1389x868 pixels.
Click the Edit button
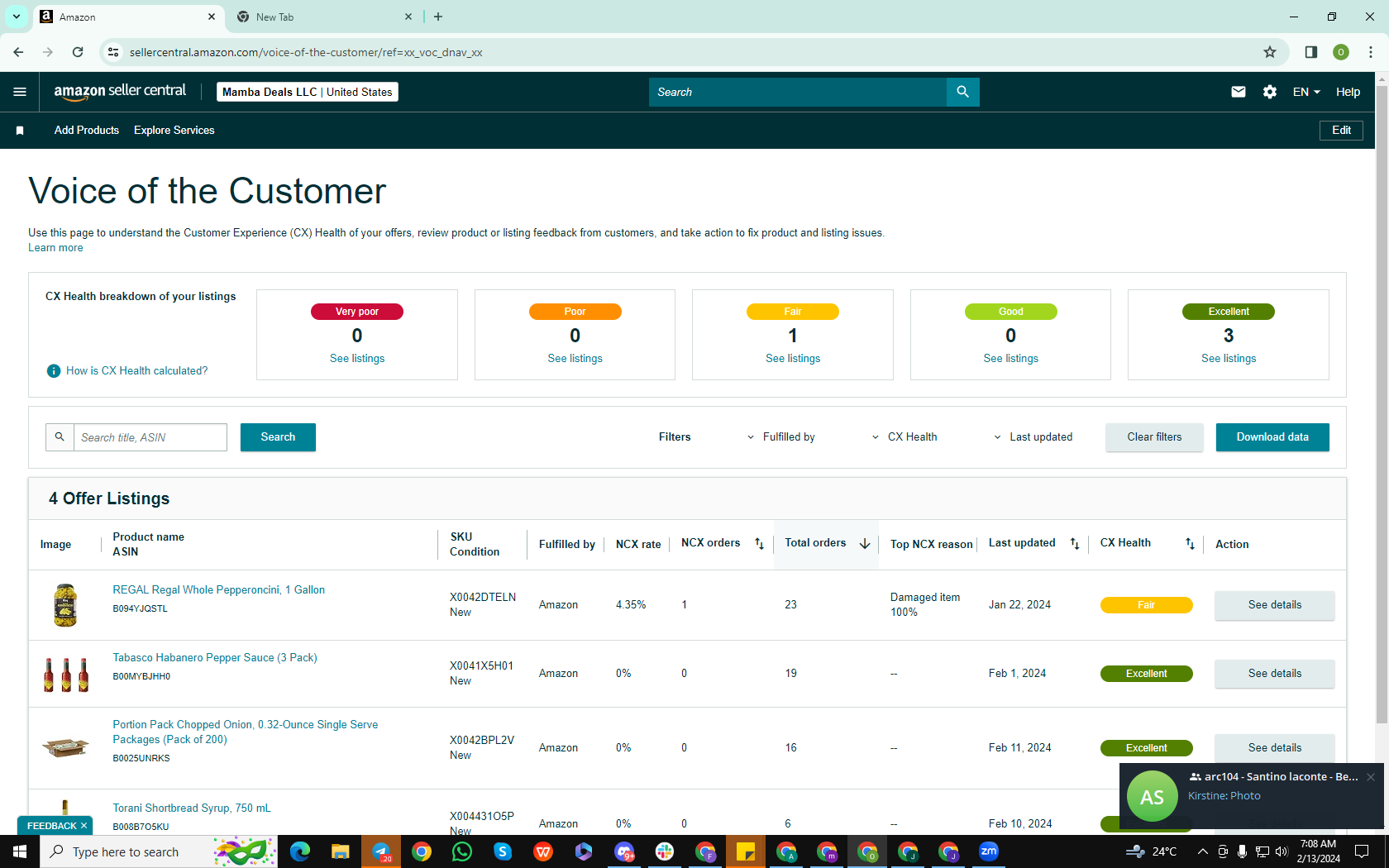click(1341, 131)
